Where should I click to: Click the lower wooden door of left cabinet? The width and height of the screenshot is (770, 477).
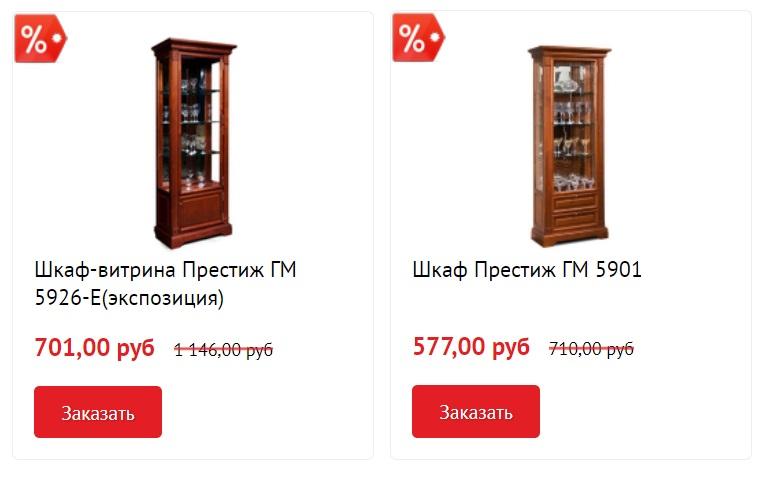click(200, 211)
